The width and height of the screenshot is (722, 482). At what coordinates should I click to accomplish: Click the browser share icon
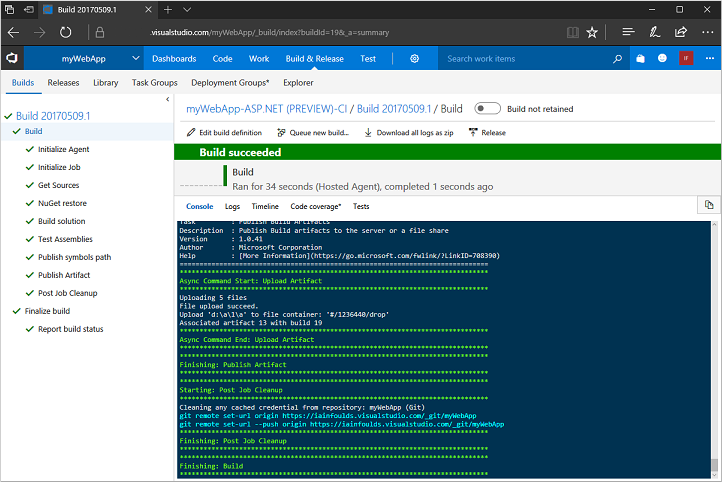[x=681, y=32]
